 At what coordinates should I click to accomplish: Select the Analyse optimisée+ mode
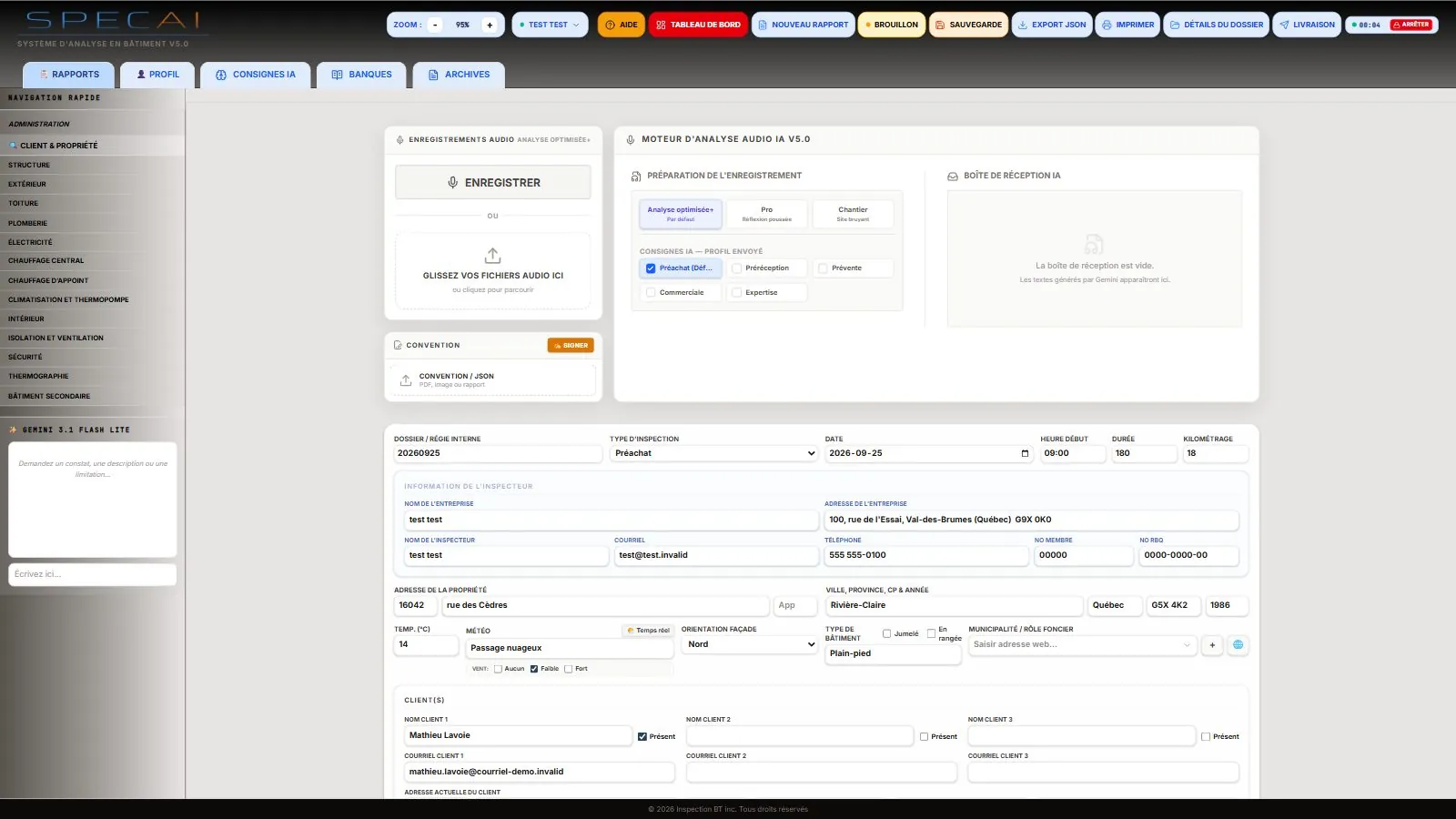(681, 214)
